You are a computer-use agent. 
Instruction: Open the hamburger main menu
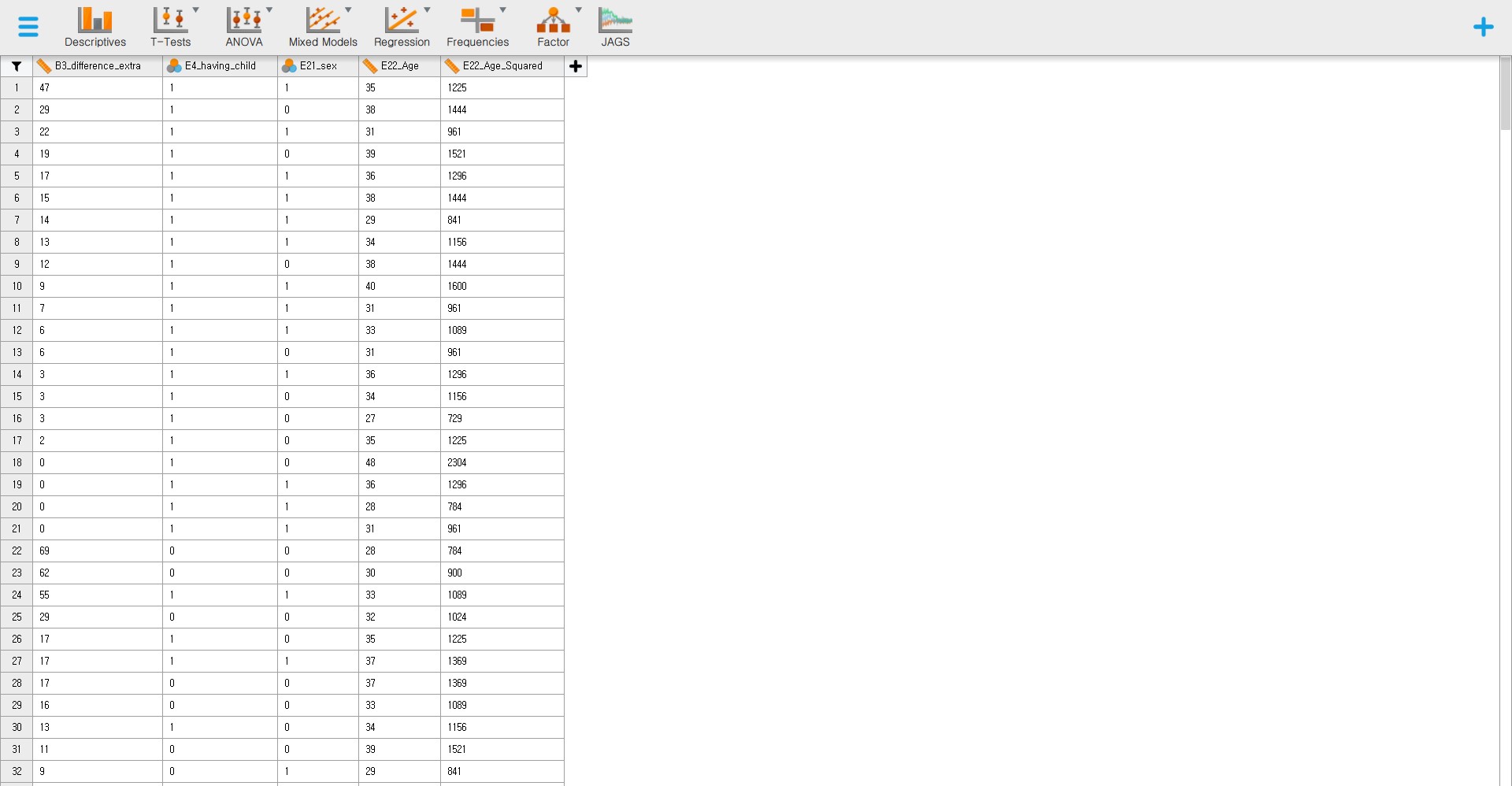click(x=28, y=27)
